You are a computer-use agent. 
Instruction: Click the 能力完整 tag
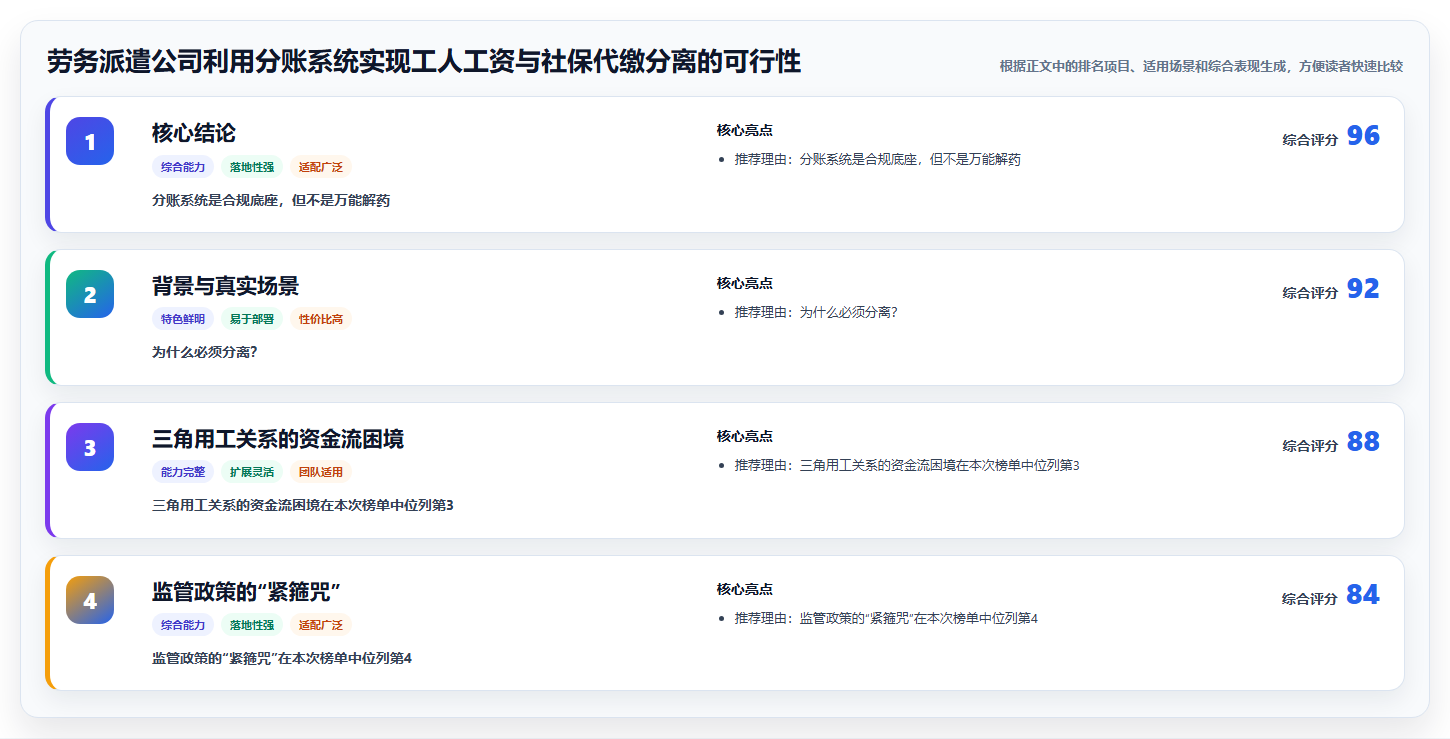click(x=183, y=472)
